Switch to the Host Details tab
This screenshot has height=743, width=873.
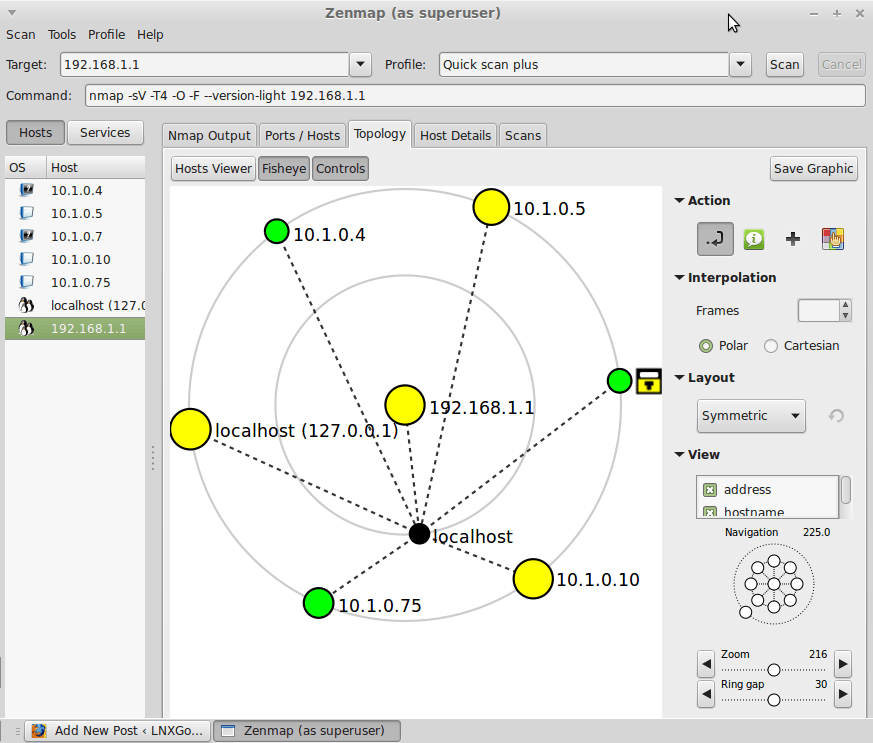pyautogui.click(x=455, y=135)
